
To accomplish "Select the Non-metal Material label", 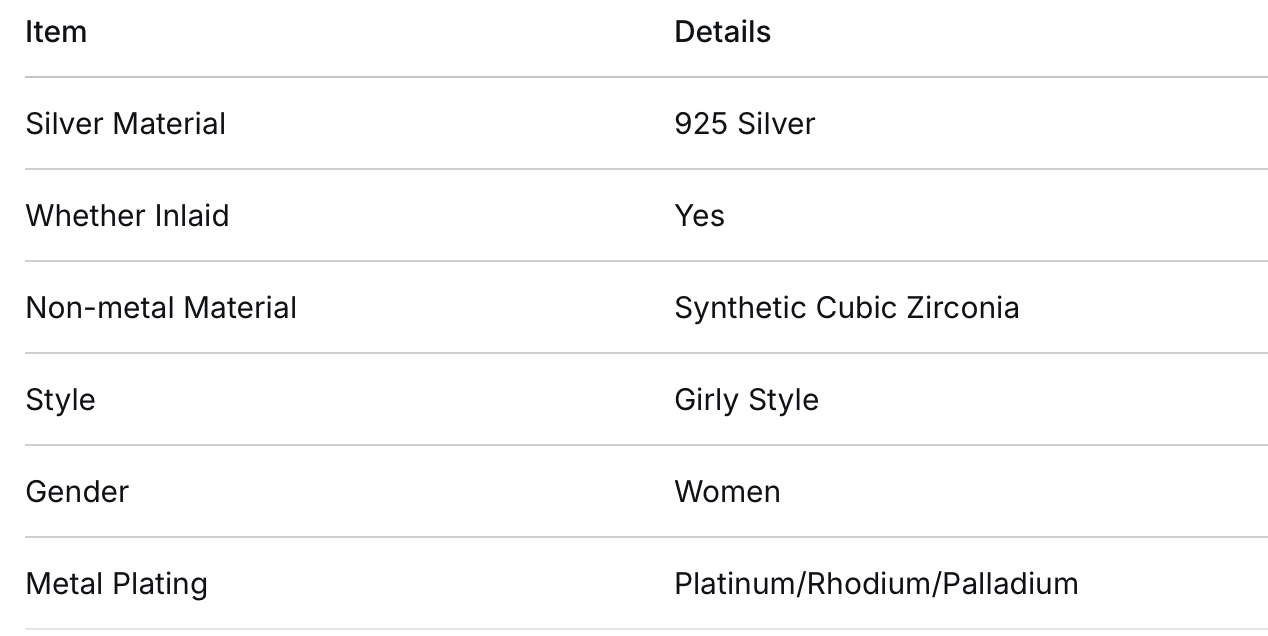I will pyautogui.click(x=161, y=308).
